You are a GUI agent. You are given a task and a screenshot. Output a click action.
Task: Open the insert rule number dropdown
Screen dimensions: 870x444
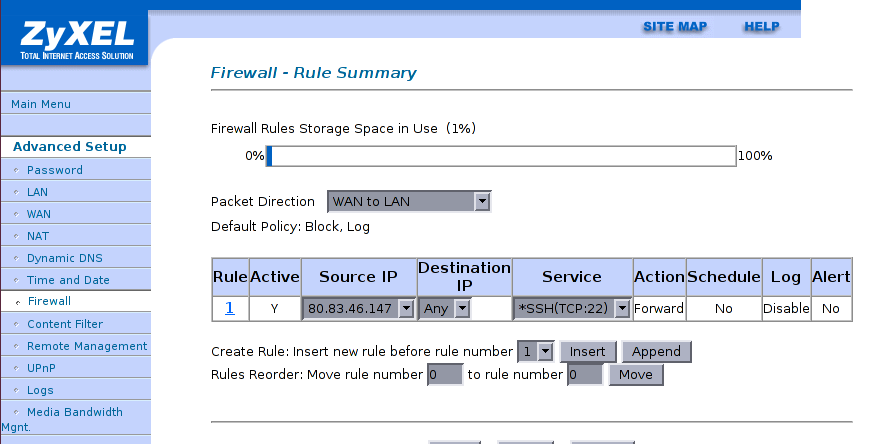click(x=535, y=351)
